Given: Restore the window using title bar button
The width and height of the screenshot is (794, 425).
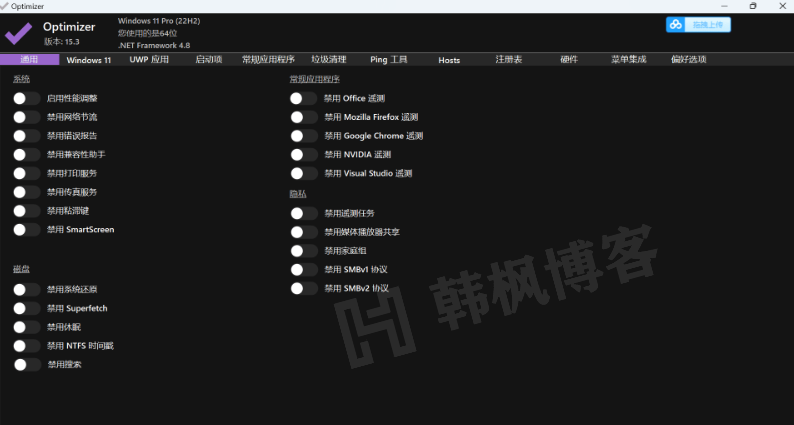Looking at the screenshot, I should [753, 6].
